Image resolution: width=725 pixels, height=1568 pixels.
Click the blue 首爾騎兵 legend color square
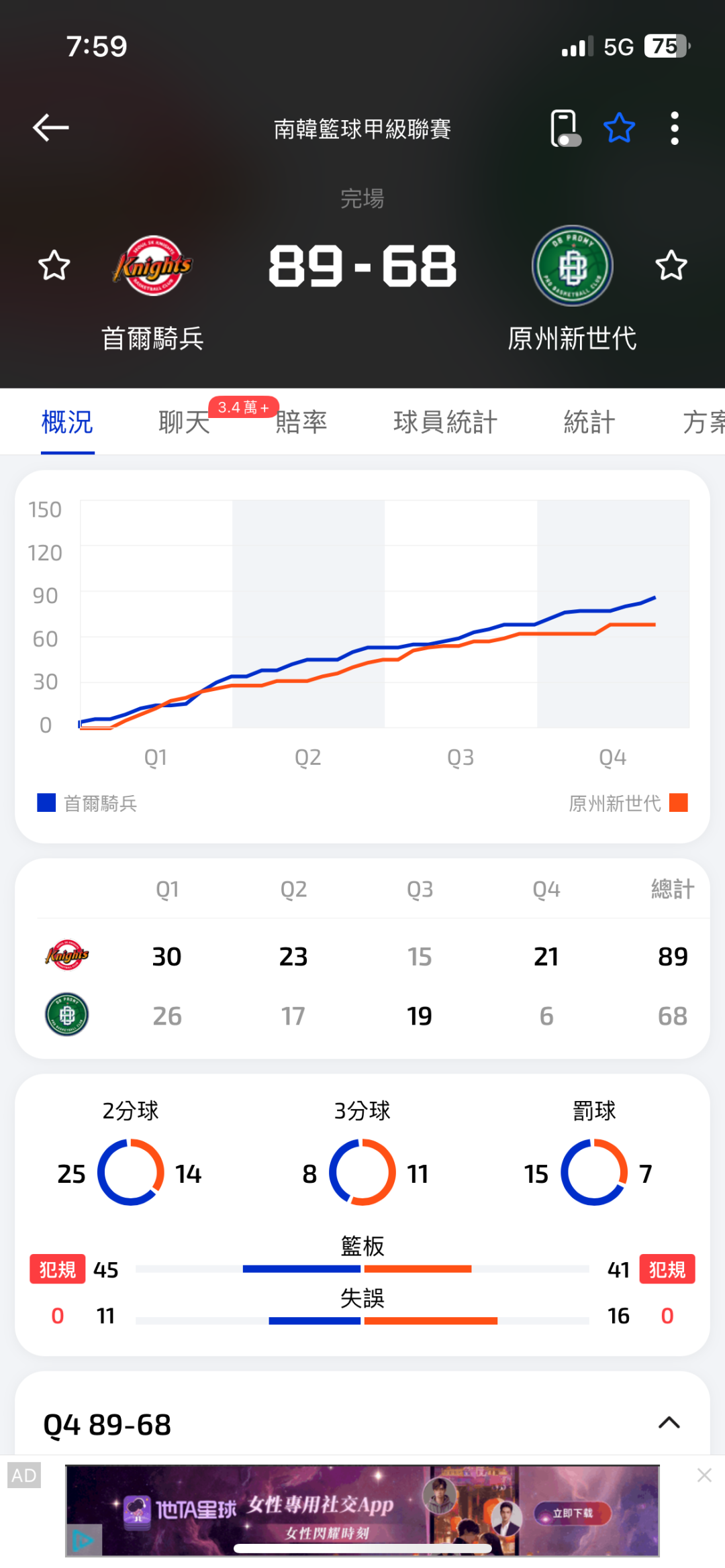click(46, 802)
